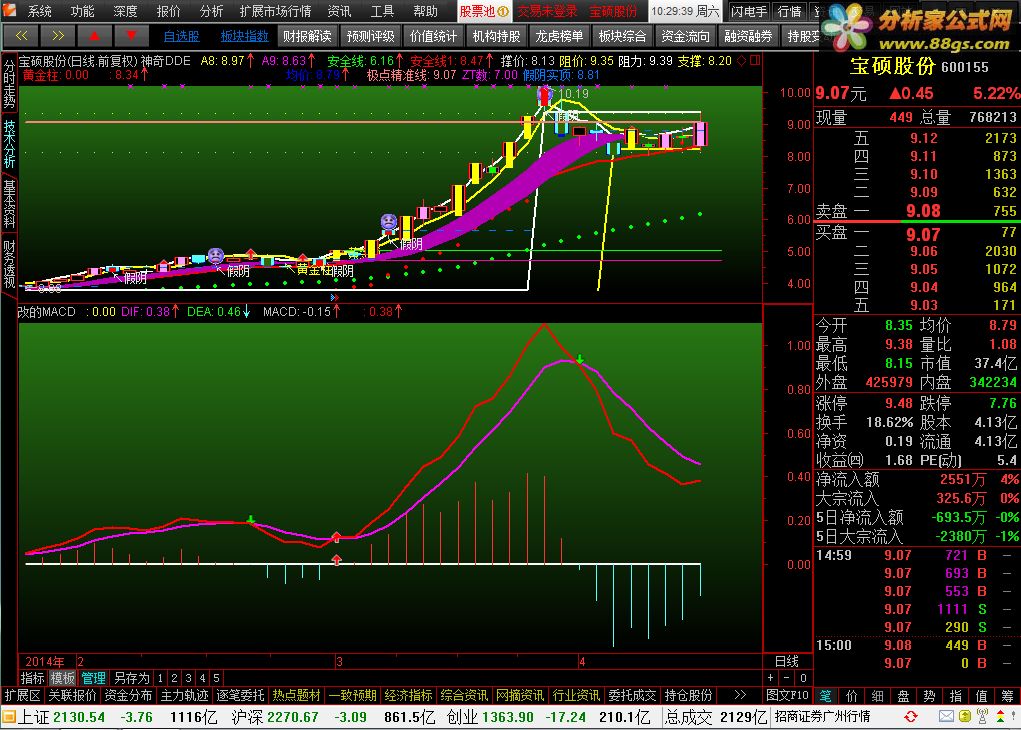Open the 系统 menu
The height and width of the screenshot is (730, 1021).
point(39,11)
